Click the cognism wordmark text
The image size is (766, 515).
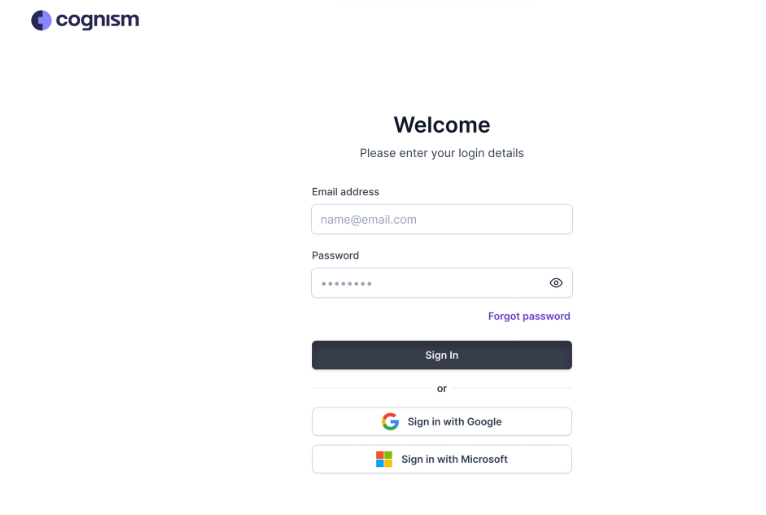pos(98,21)
